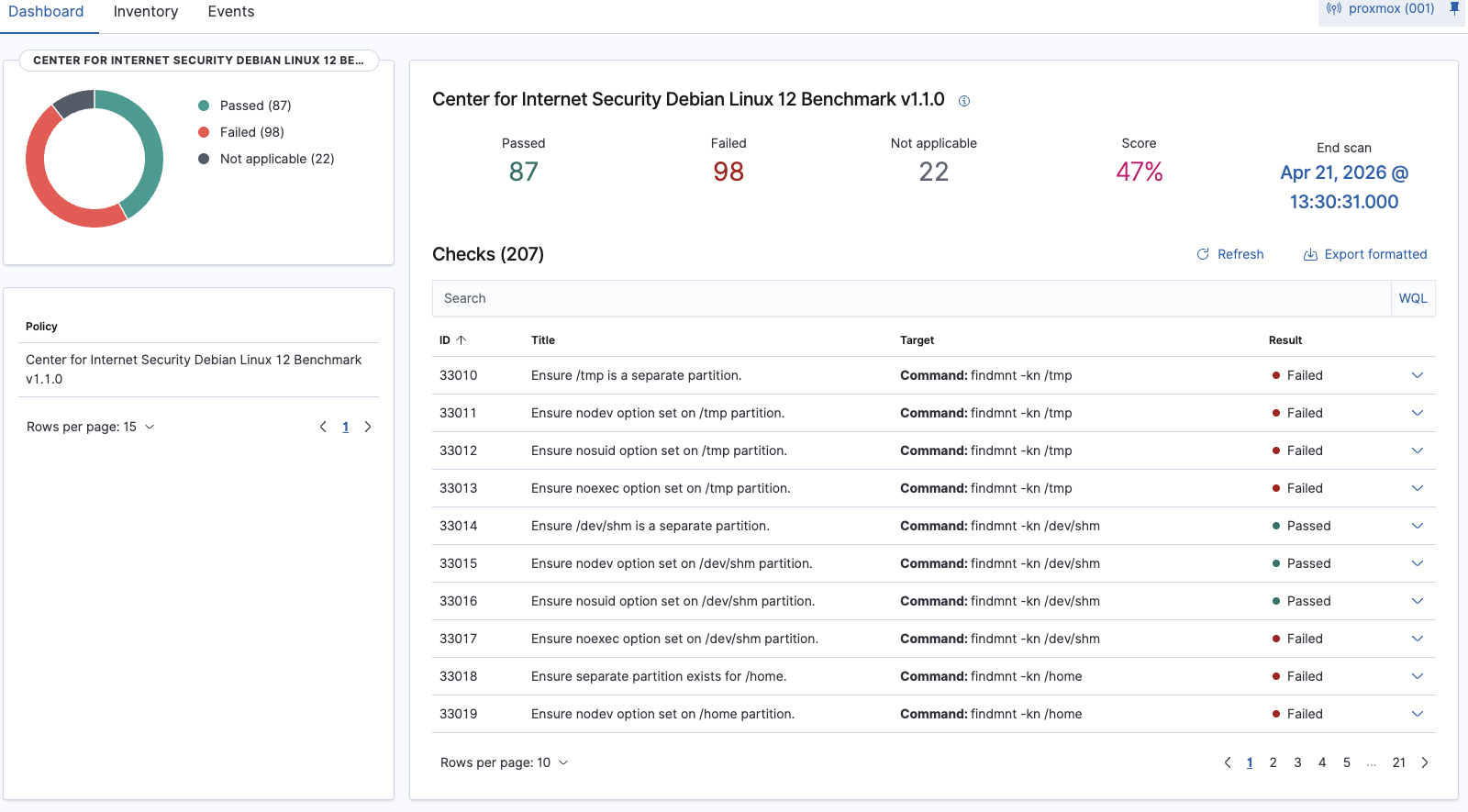This screenshot has width=1468, height=812.
Task: Go to checks page 4
Action: [1322, 762]
